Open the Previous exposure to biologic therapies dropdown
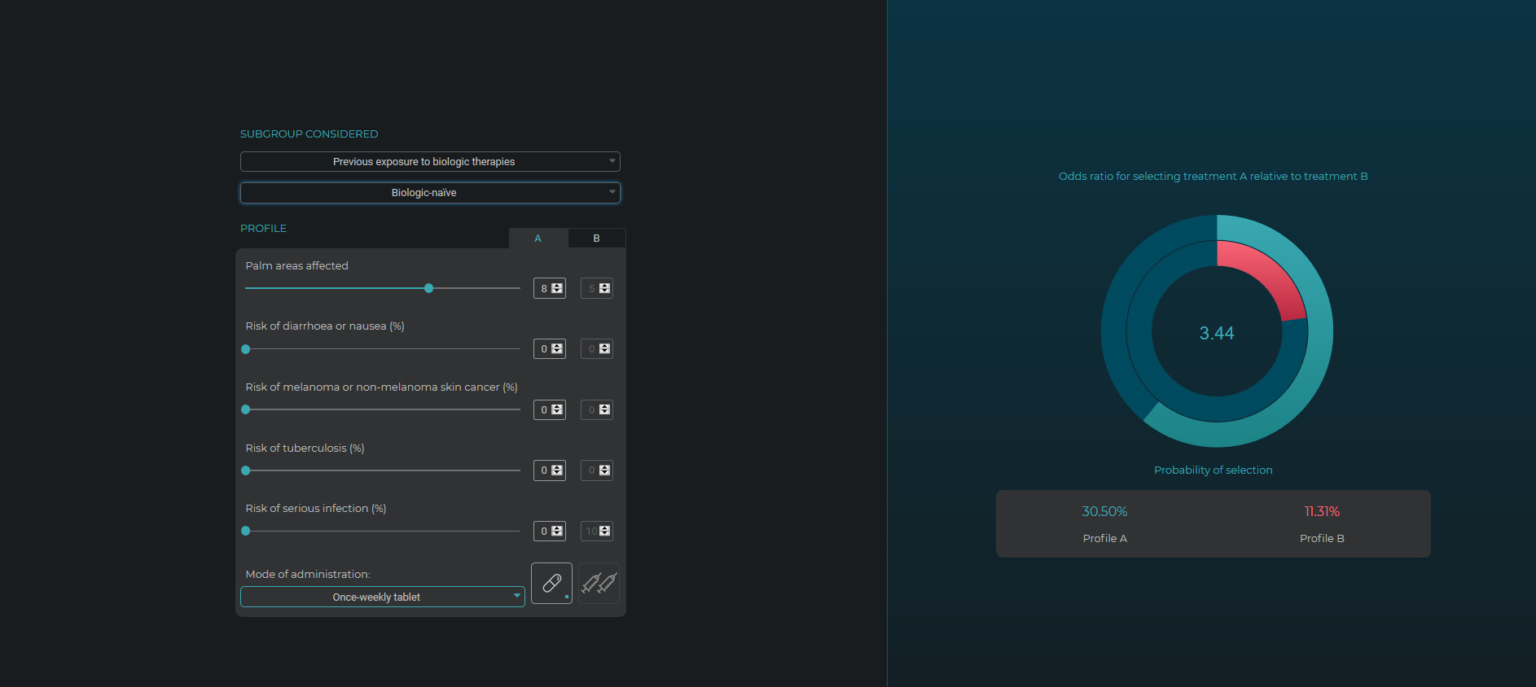The image size is (1536, 687). pos(430,161)
